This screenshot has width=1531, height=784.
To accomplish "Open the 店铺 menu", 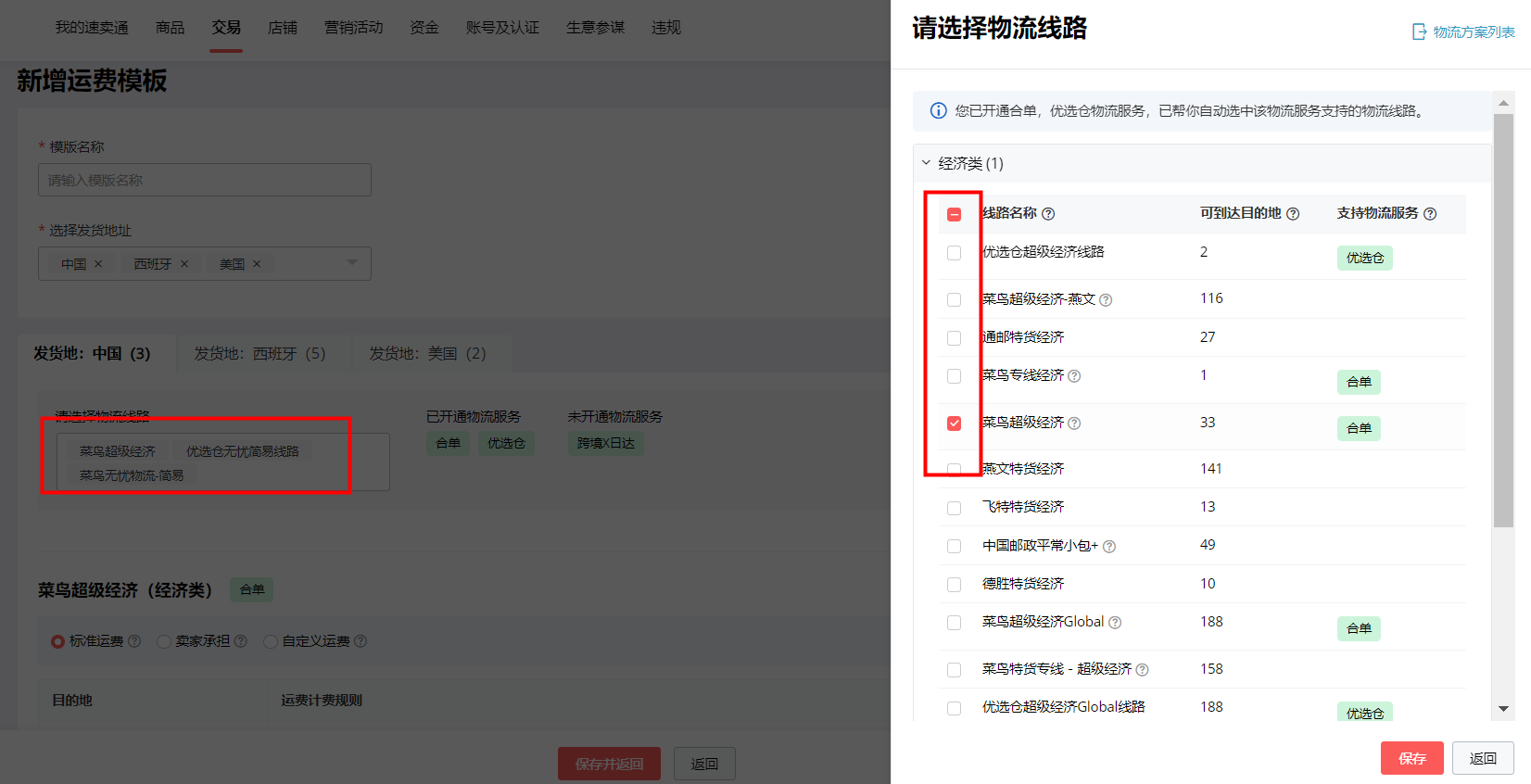I will [x=283, y=28].
